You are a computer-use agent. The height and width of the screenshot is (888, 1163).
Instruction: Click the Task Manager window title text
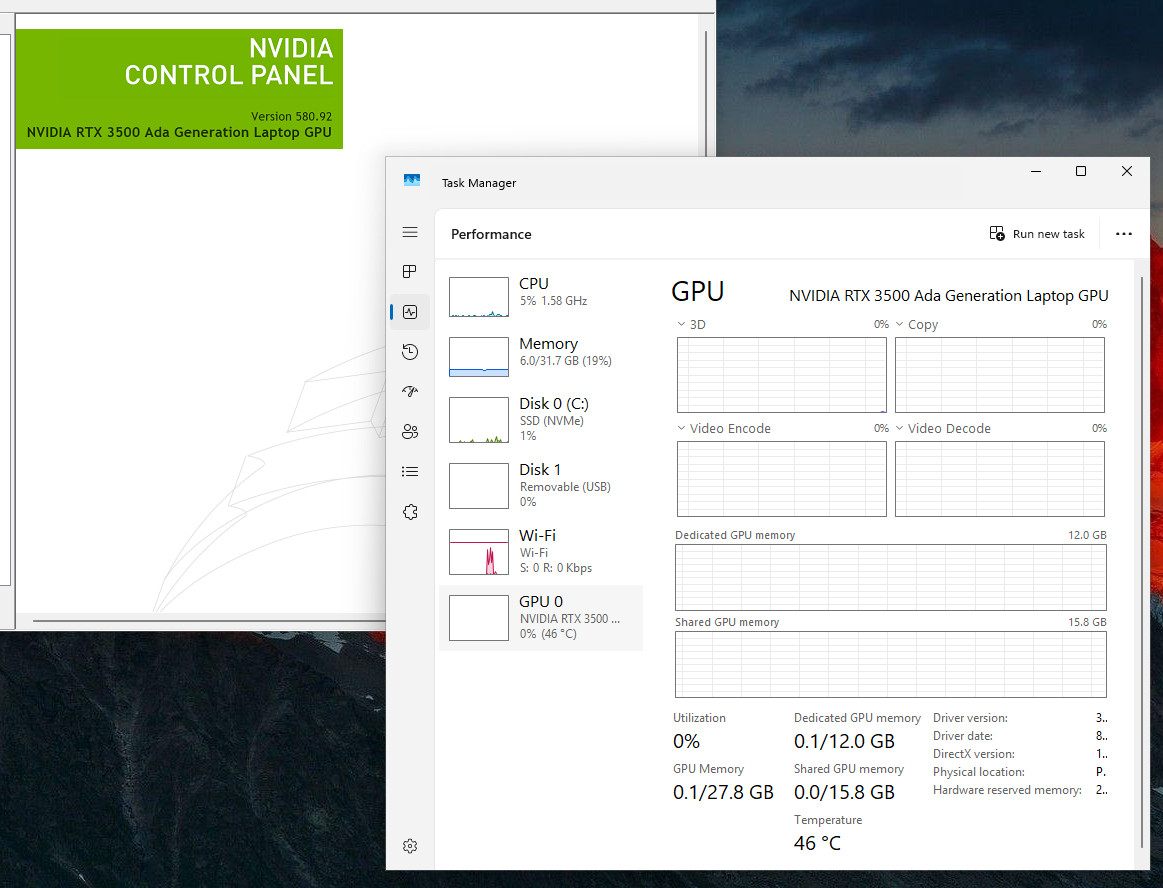479,182
